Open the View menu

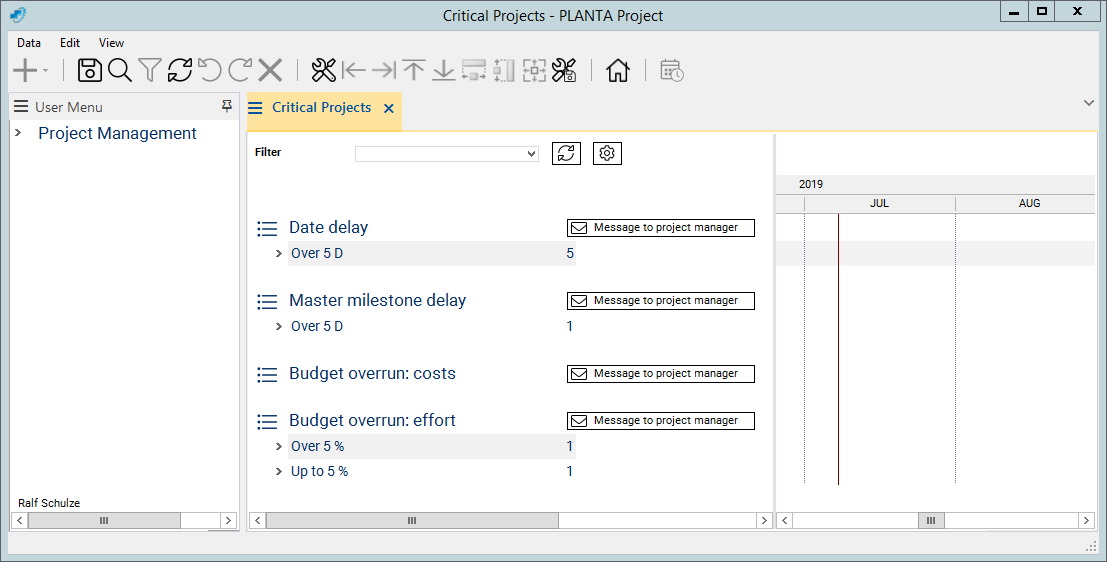[112, 43]
